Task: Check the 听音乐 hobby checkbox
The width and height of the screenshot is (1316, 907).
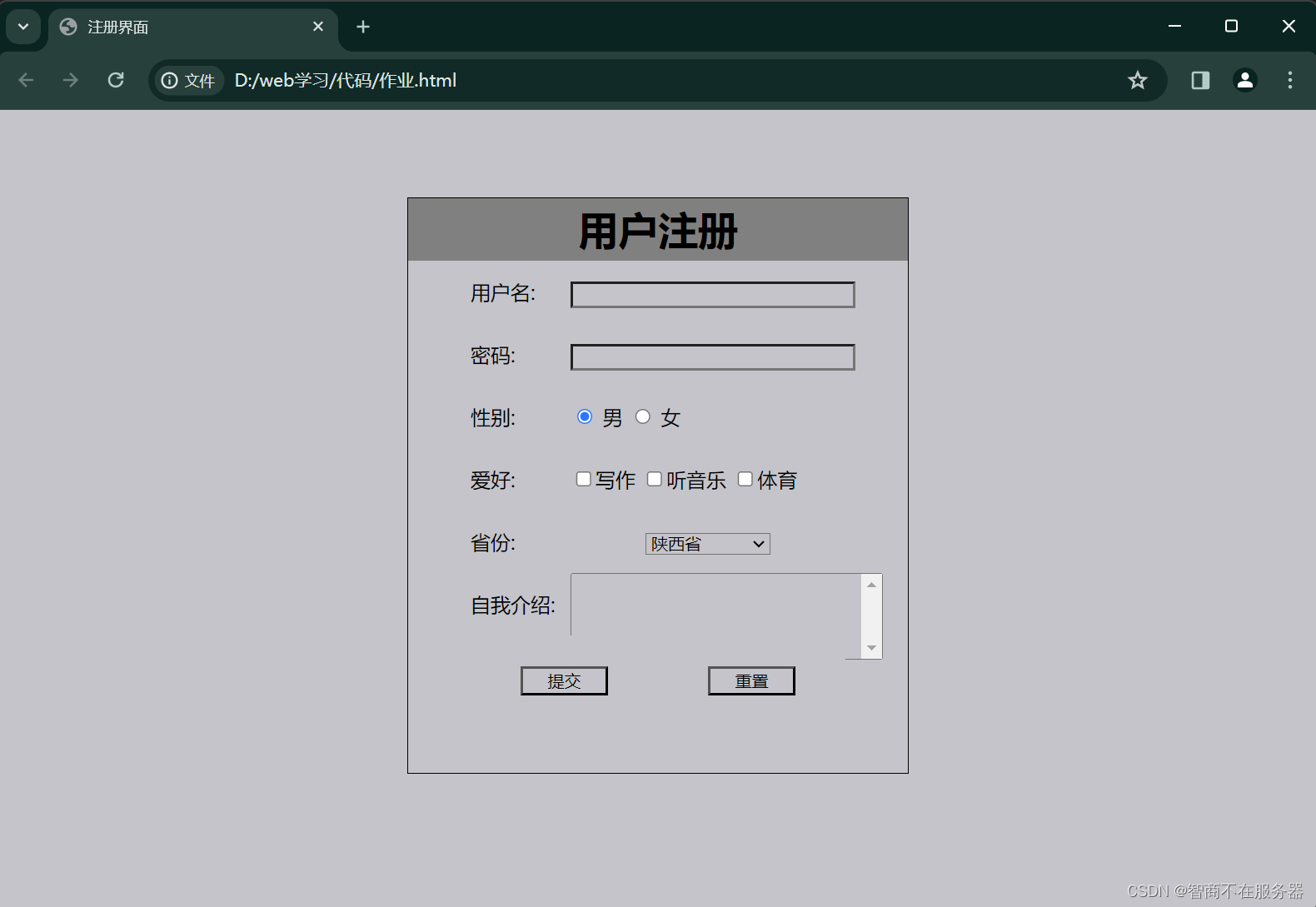Action: [655, 479]
